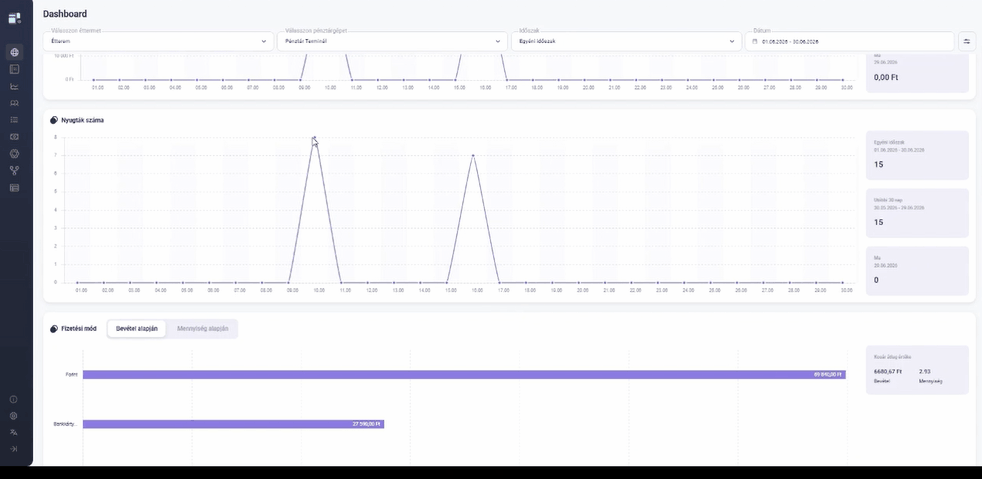Viewport: 982px width, 479px height.
Task: Click the peak data point at 10.06
Action: tap(314, 138)
